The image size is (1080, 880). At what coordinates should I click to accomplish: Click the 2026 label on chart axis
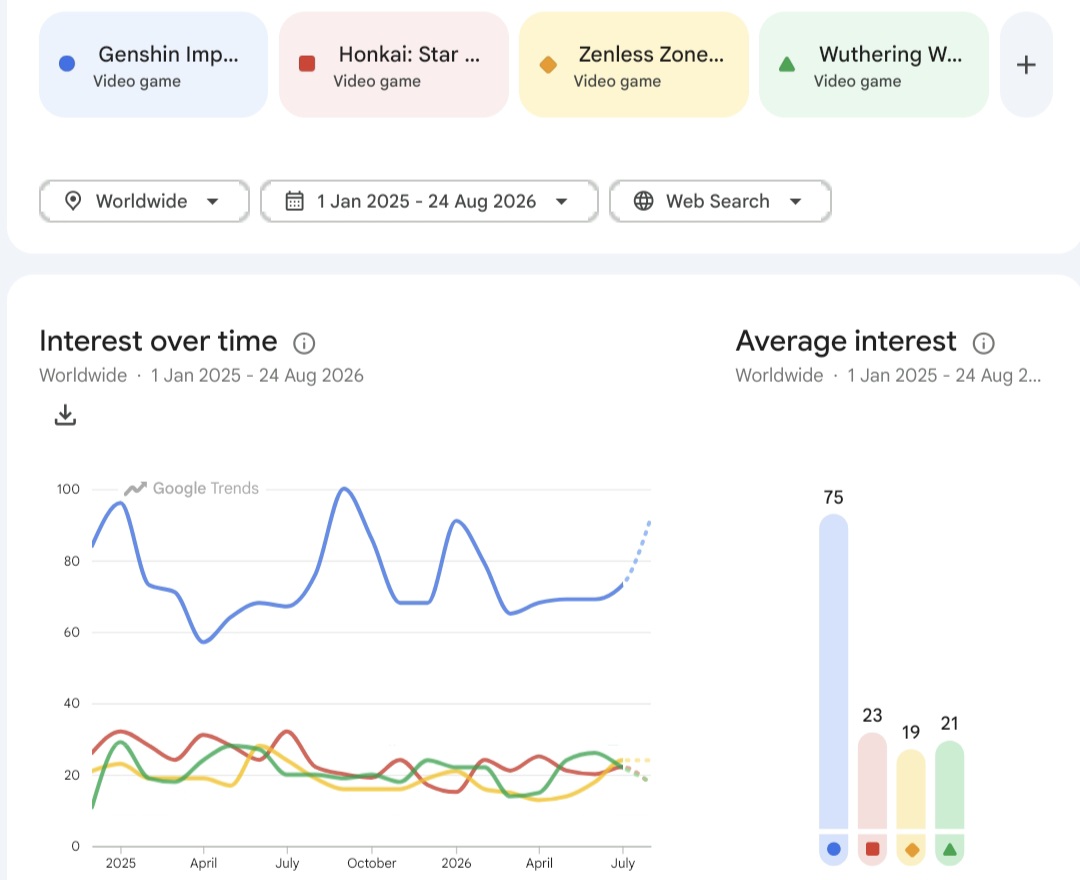click(x=456, y=863)
